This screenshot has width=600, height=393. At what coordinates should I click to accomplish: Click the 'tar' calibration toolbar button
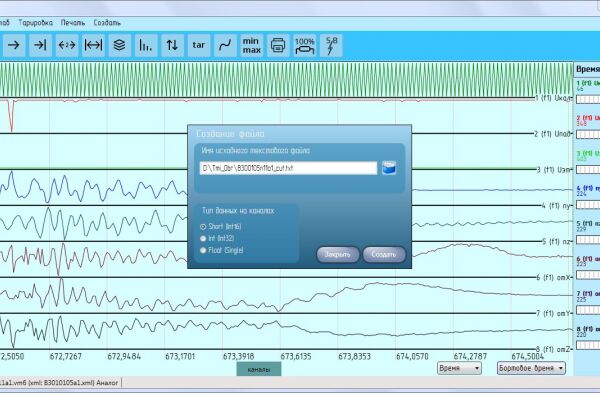click(x=199, y=45)
